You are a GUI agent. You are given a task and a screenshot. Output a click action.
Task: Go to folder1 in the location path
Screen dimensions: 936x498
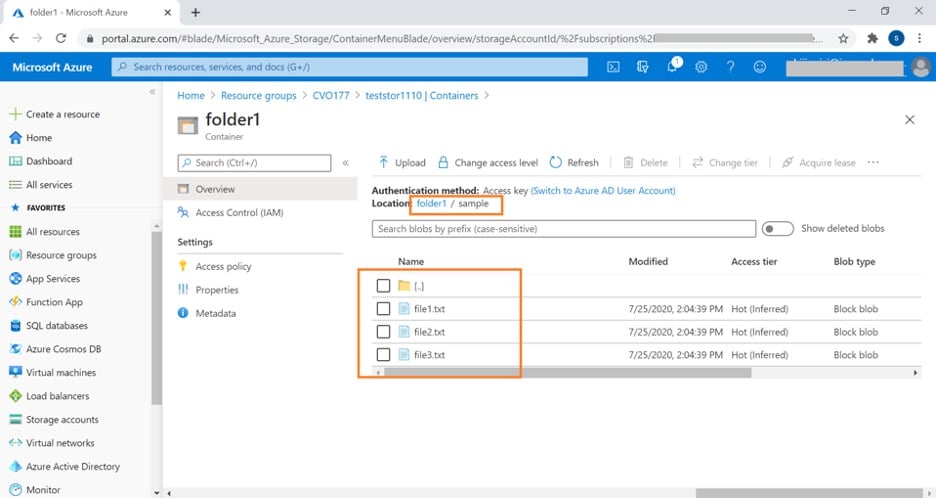pos(431,203)
